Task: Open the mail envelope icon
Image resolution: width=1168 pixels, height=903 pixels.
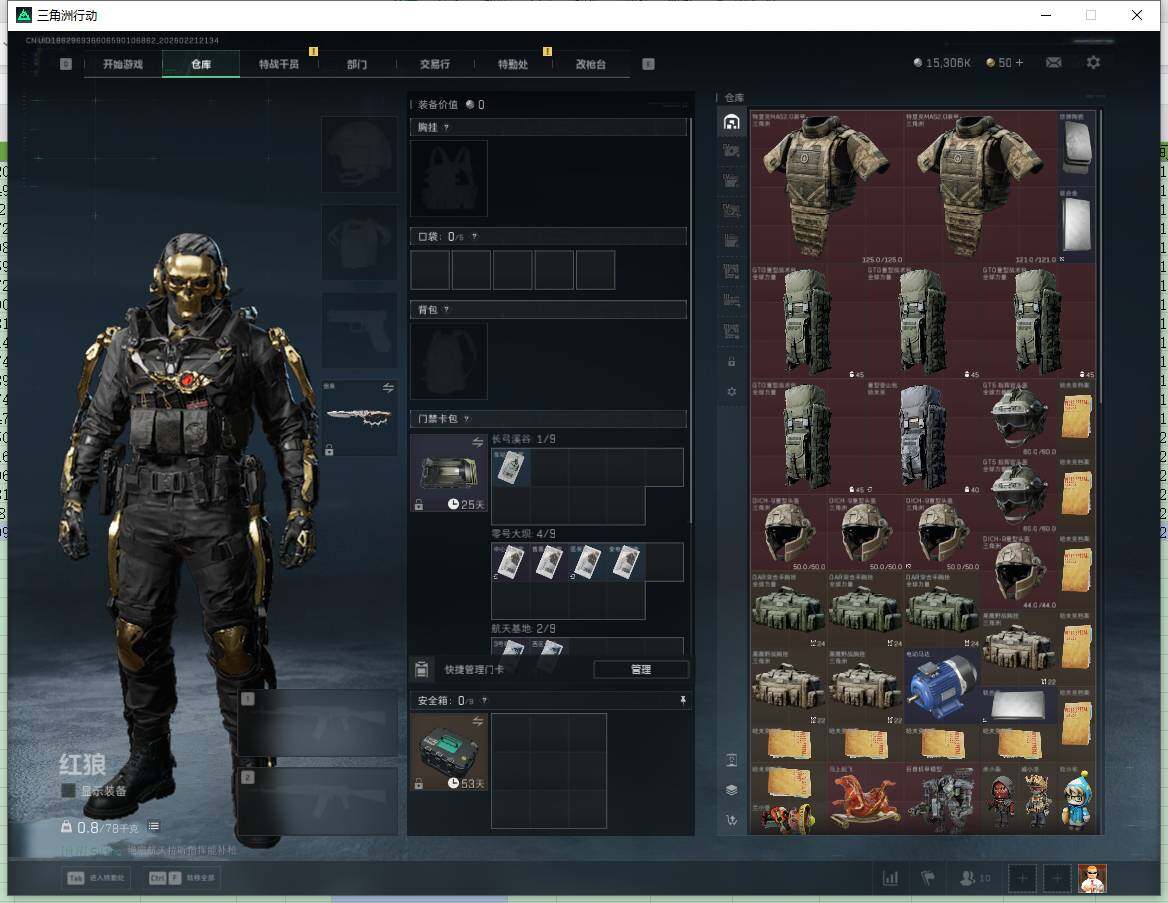Action: click(x=1053, y=63)
